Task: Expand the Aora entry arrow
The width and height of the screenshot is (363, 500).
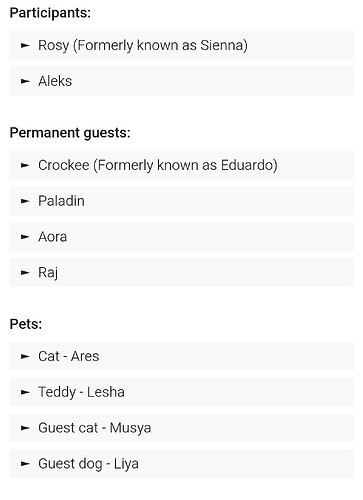Action: 25,237
